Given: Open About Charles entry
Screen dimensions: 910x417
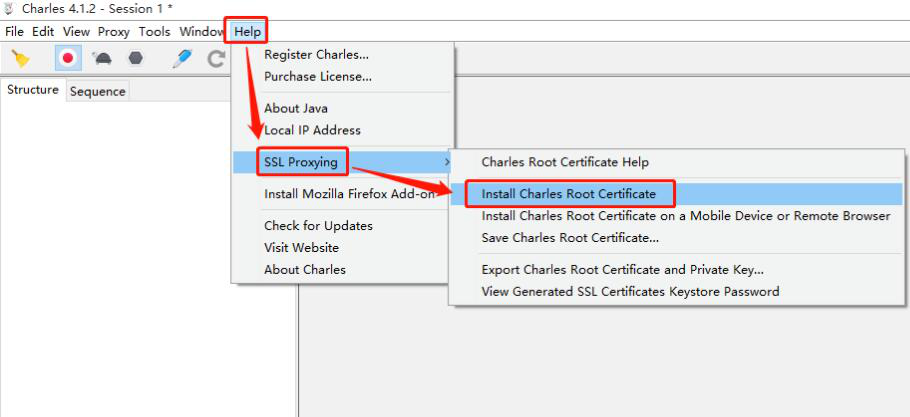Looking at the screenshot, I should click(342, 270).
